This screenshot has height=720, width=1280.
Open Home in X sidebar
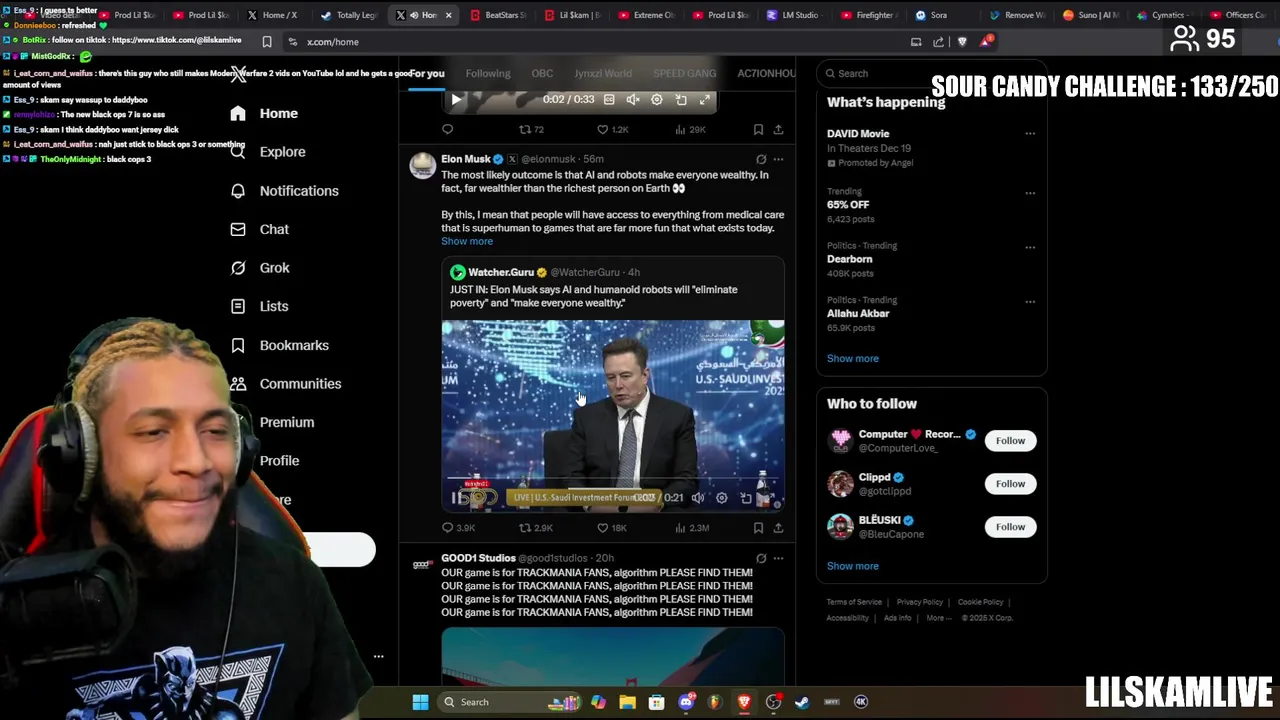(264, 113)
